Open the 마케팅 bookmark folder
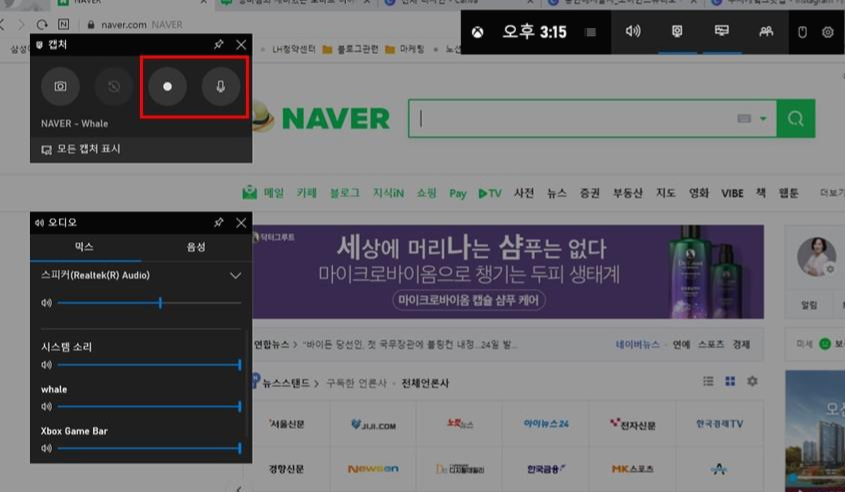 pyautogui.click(x=405, y=50)
